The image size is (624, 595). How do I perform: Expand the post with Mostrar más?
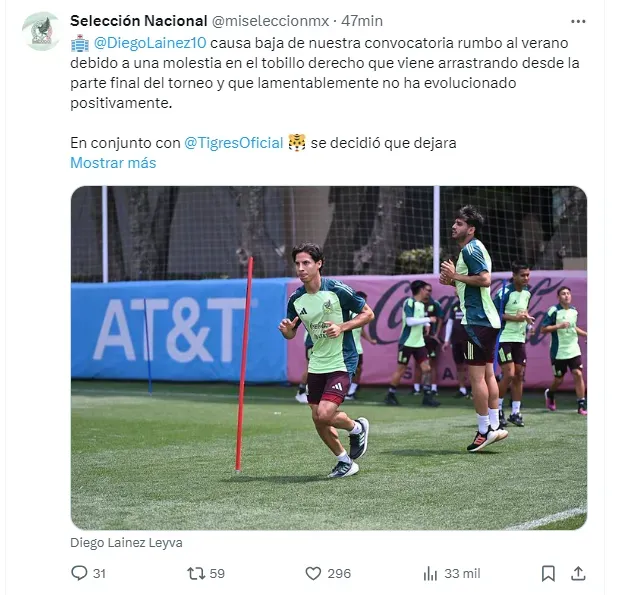[x=113, y=163]
